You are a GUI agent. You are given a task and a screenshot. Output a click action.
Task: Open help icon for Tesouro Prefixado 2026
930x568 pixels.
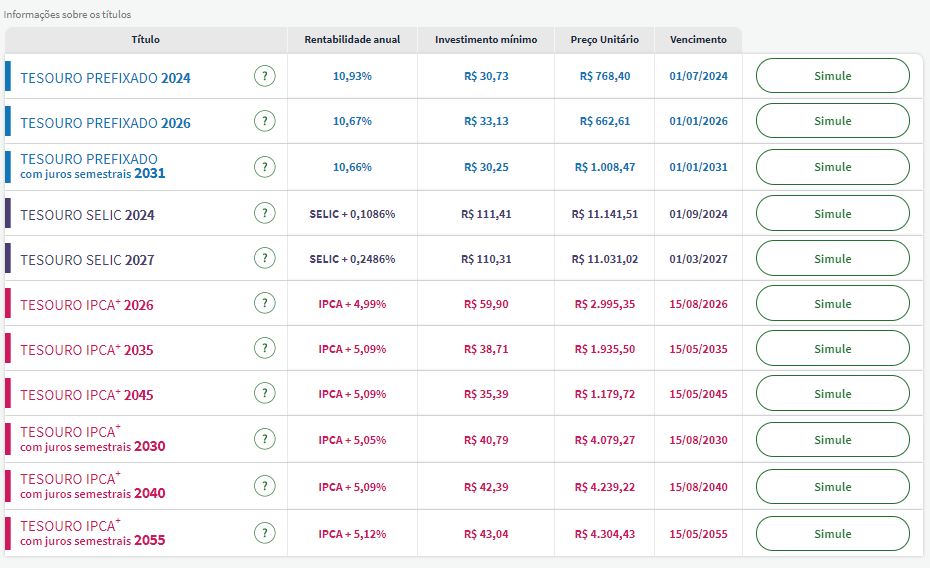265,121
